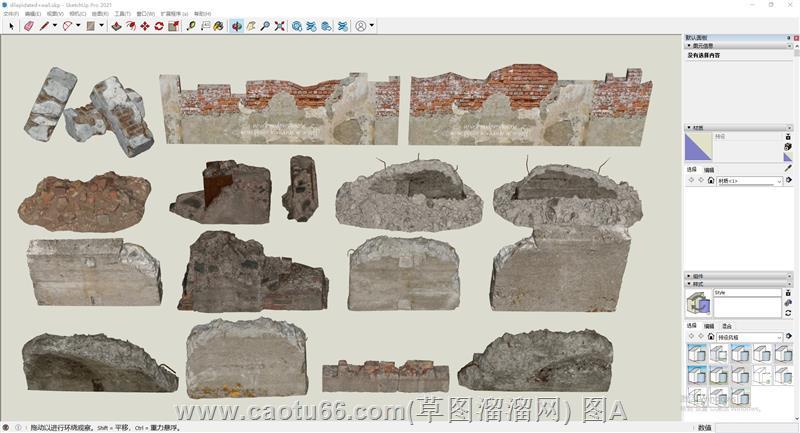Open the Edit menu
This screenshot has width=800, height=433.
pyautogui.click(x=33, y=14)
